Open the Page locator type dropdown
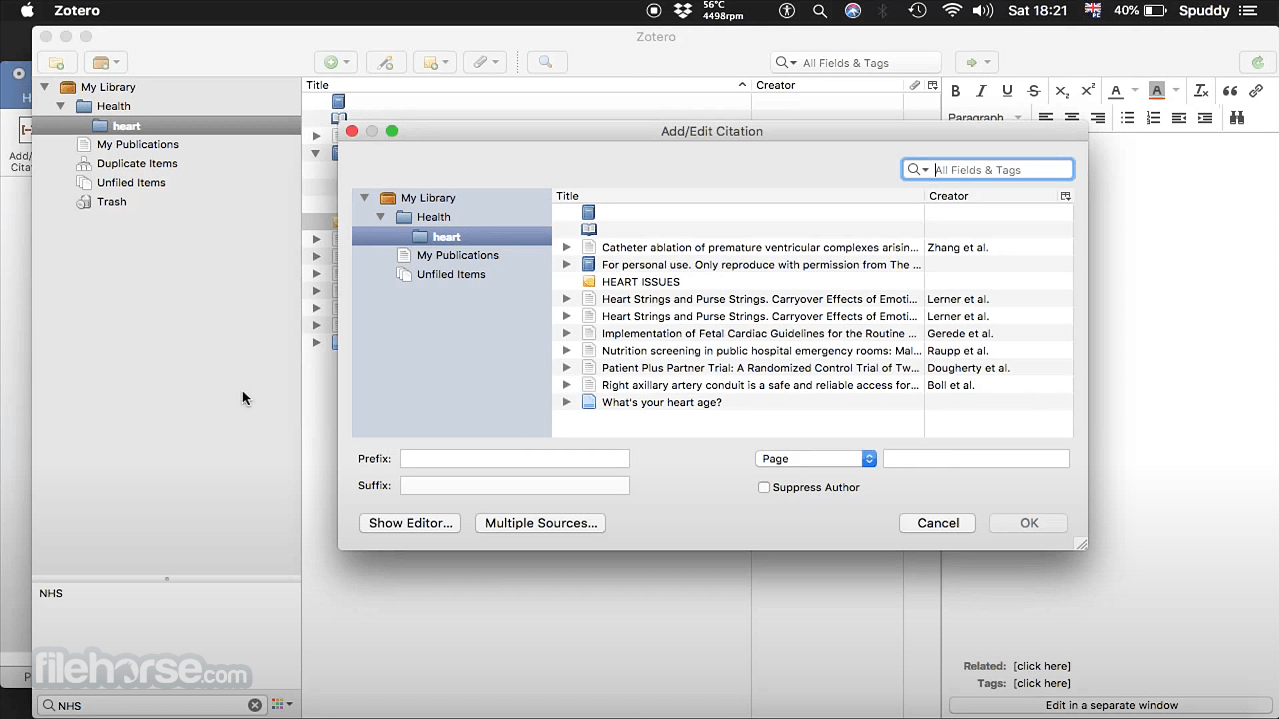The height and width of the screenshot is (719, 1279). pyautogui.click(x=816, y=459)
